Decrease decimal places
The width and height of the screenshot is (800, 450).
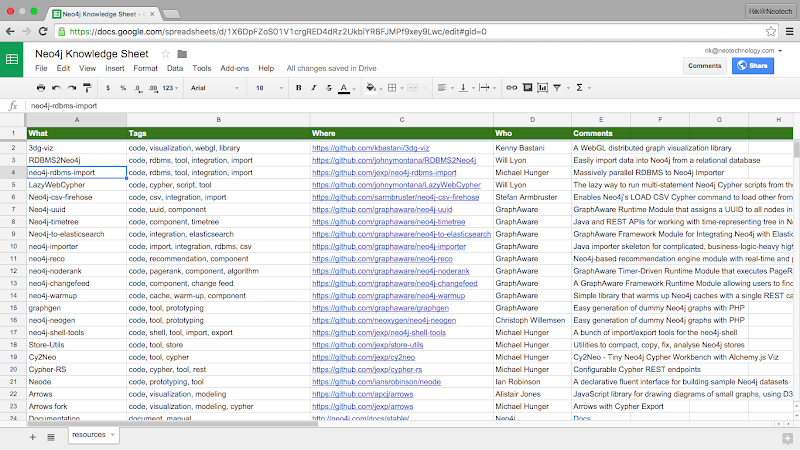[138, 88]
